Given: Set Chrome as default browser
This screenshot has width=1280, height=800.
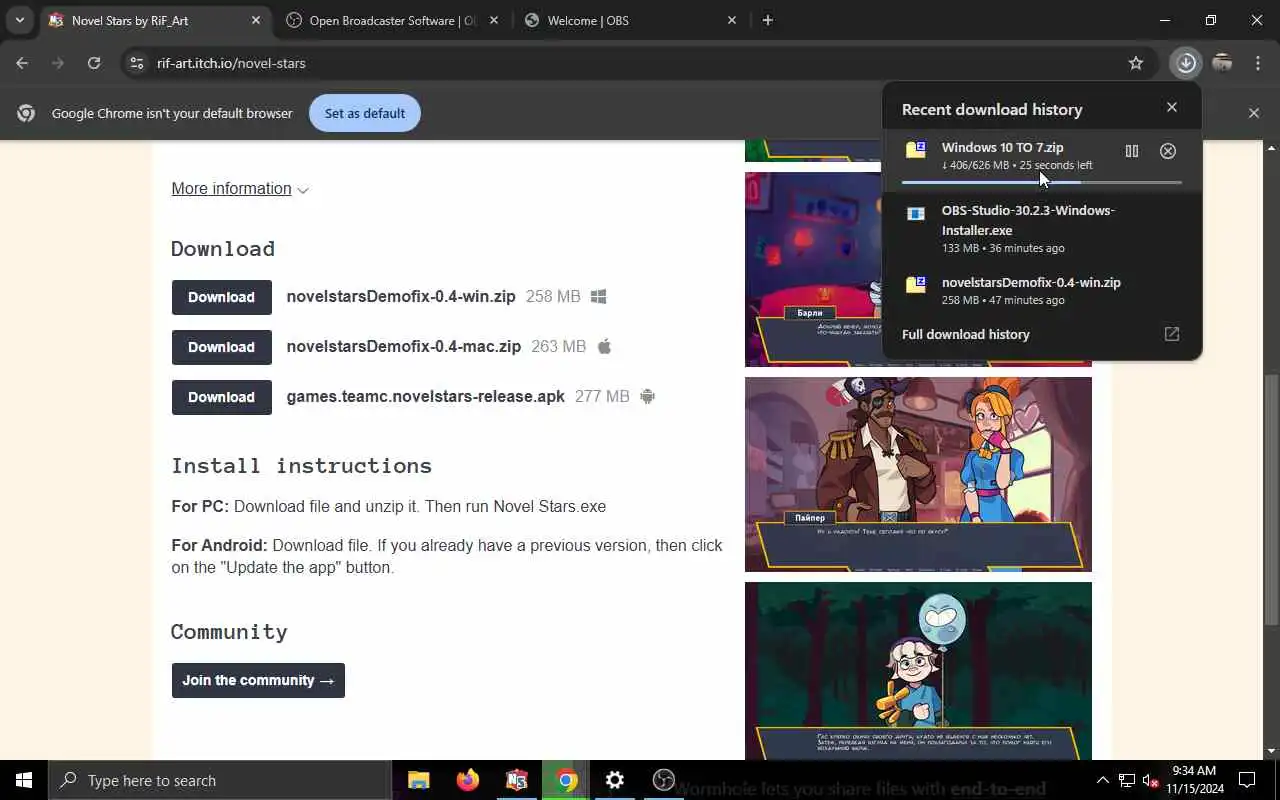Looking at the screenshot, I should pos(364,113).
